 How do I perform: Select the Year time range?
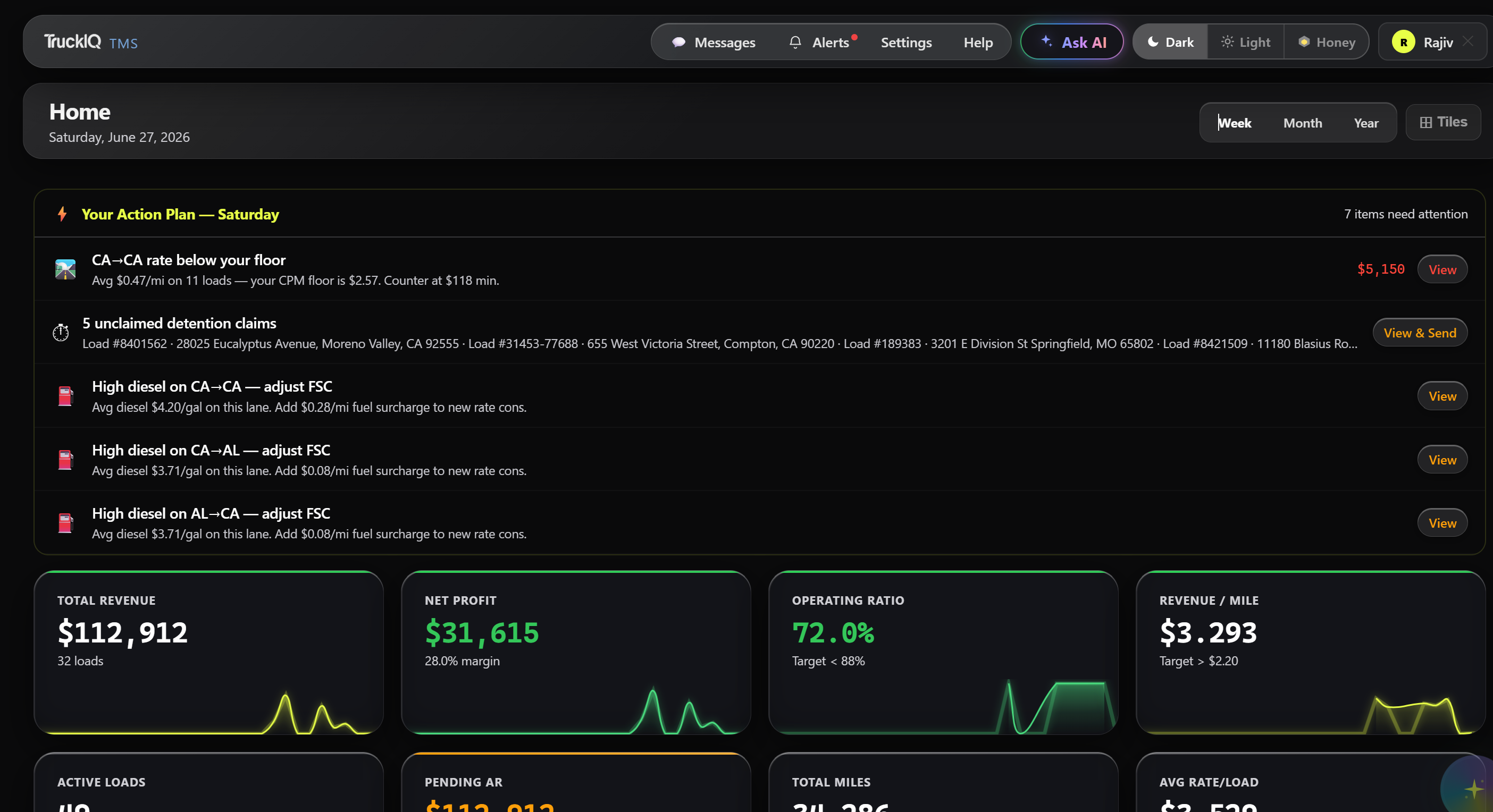(x=1366, y=123)
